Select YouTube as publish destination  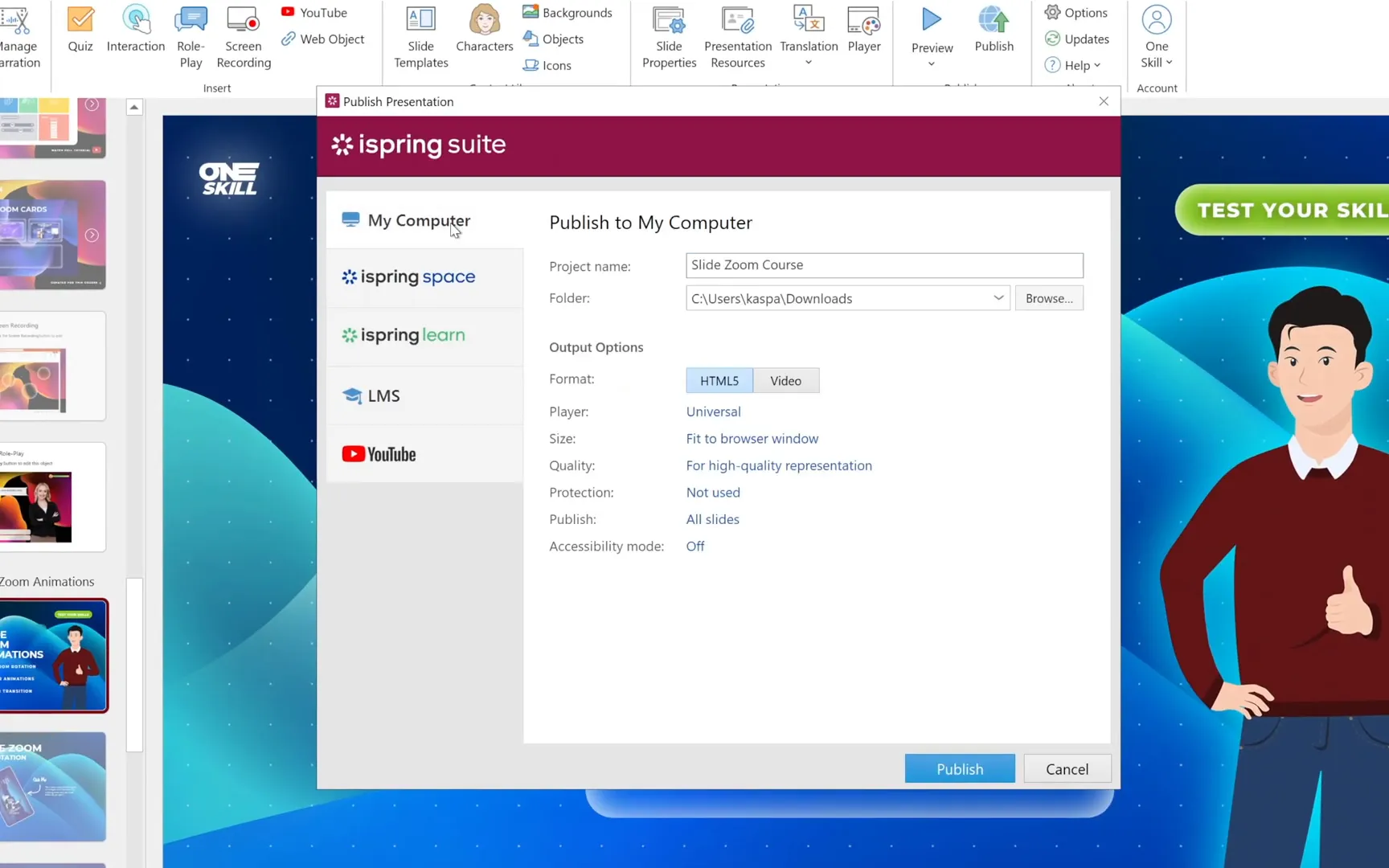coord(424,454)
